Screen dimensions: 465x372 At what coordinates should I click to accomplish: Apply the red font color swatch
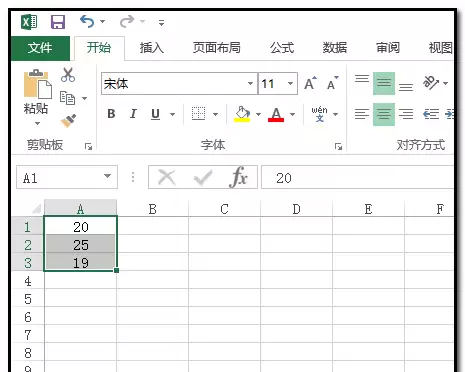pyautogui.click(x=276, y=115)
